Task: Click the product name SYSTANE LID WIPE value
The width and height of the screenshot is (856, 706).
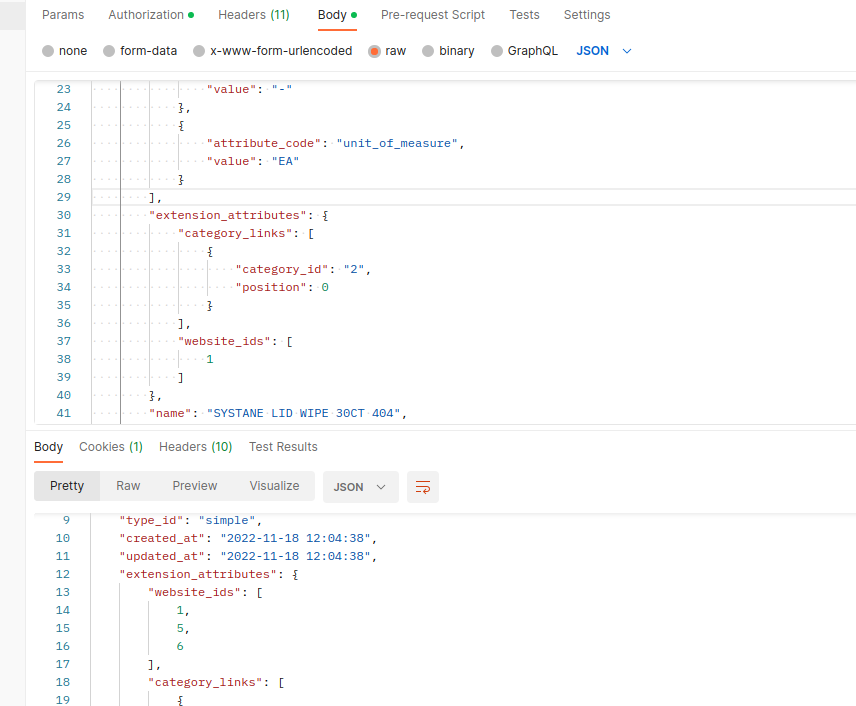Action: click(x=304, y=413)
